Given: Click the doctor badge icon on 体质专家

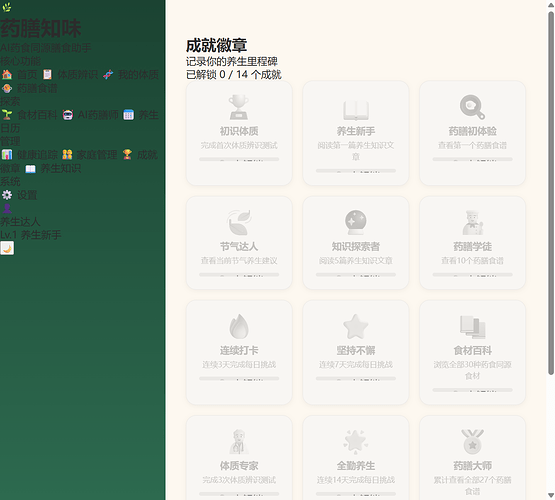Looking at the screenshot, I should pyautogui.click(x=239, y=442).
